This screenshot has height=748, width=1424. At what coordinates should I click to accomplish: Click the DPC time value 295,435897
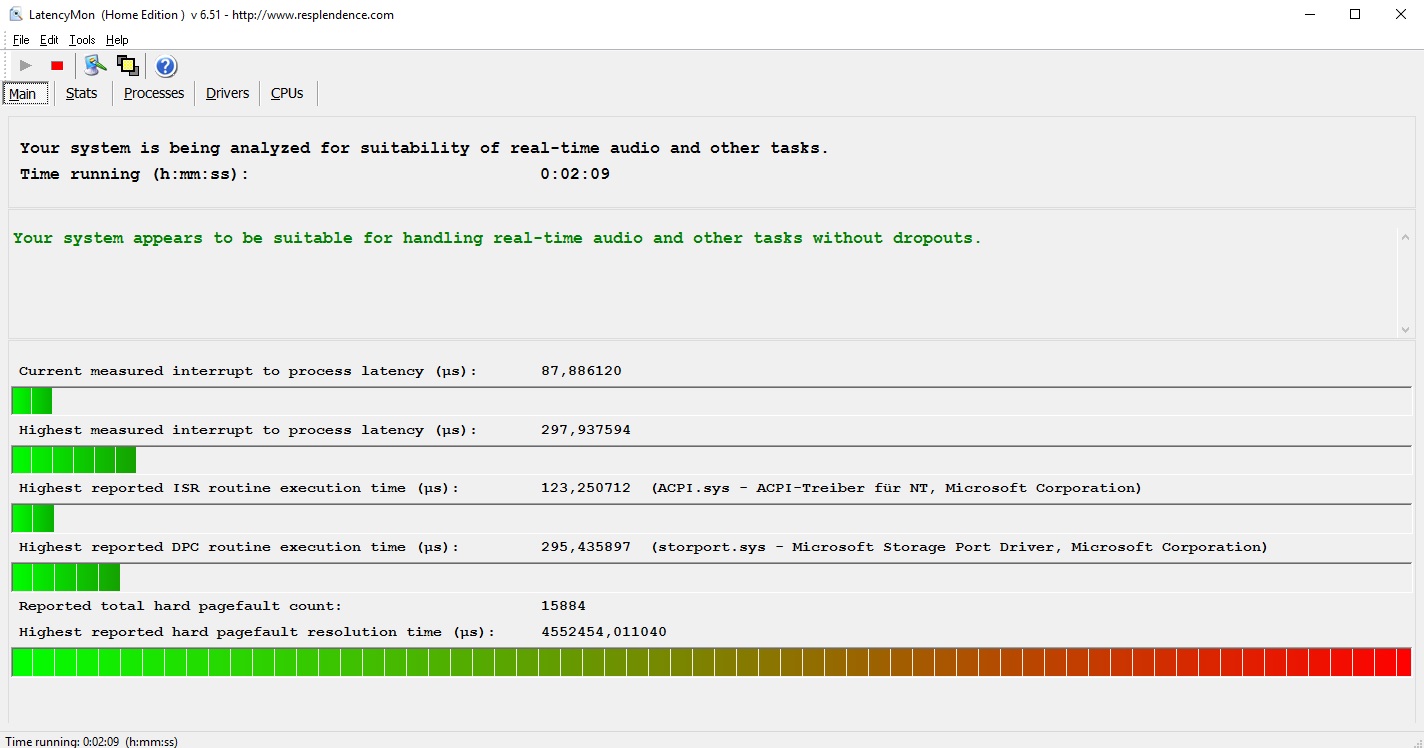click(x=586, y=547)
